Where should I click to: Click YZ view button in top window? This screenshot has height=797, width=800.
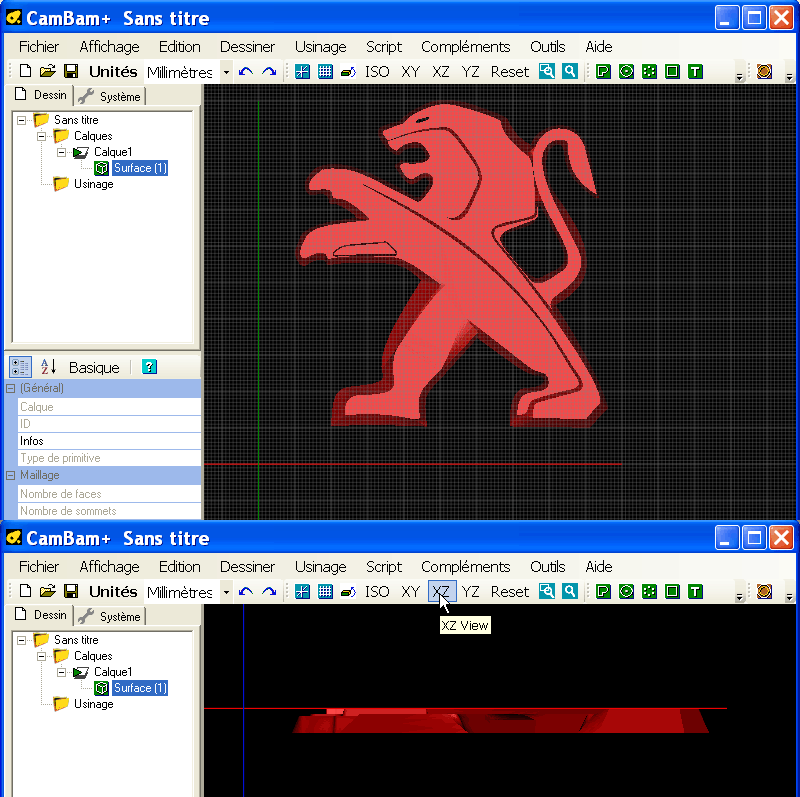tap(470, 72)
